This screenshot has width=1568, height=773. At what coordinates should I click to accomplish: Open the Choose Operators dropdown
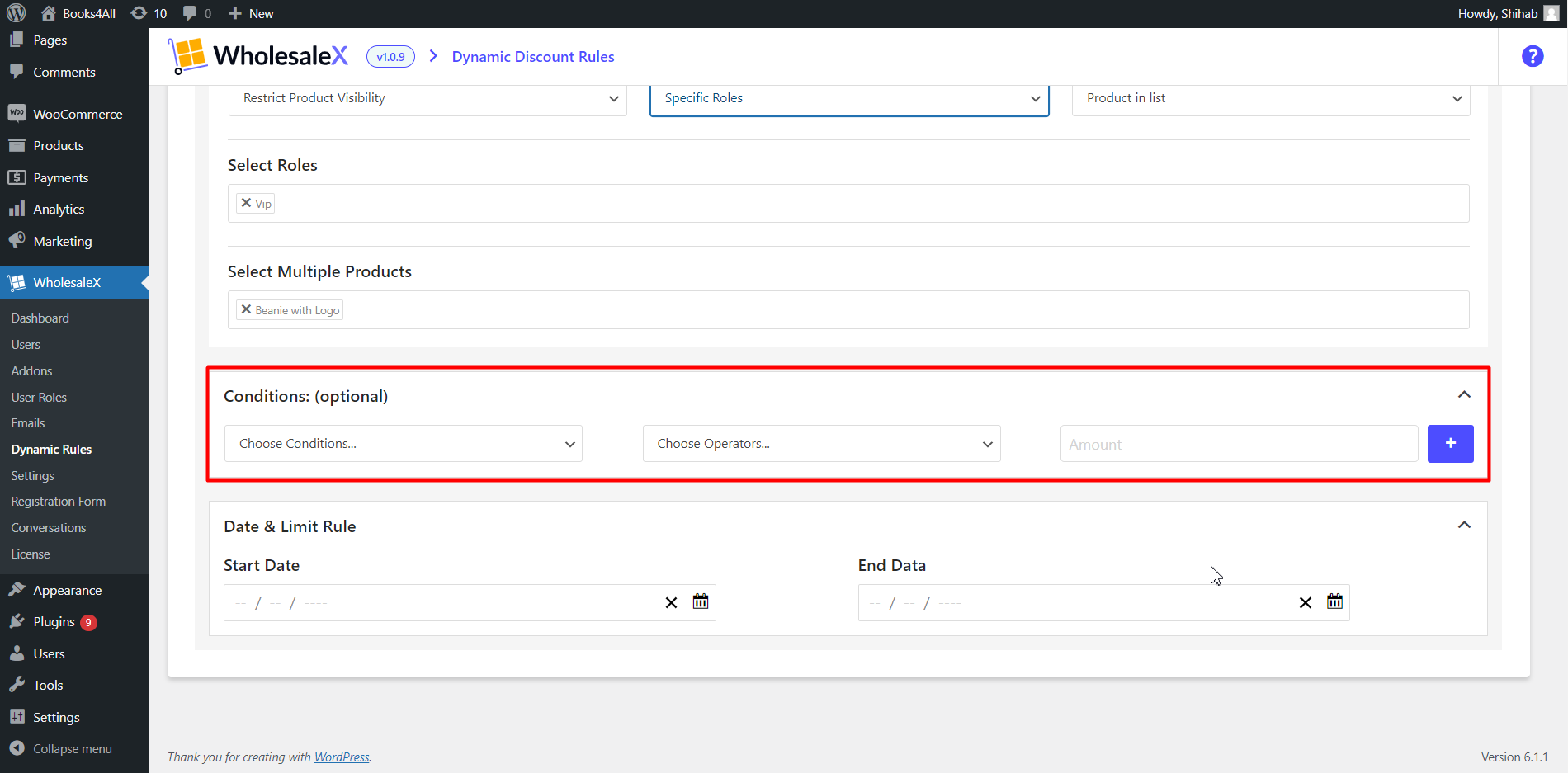822,444
